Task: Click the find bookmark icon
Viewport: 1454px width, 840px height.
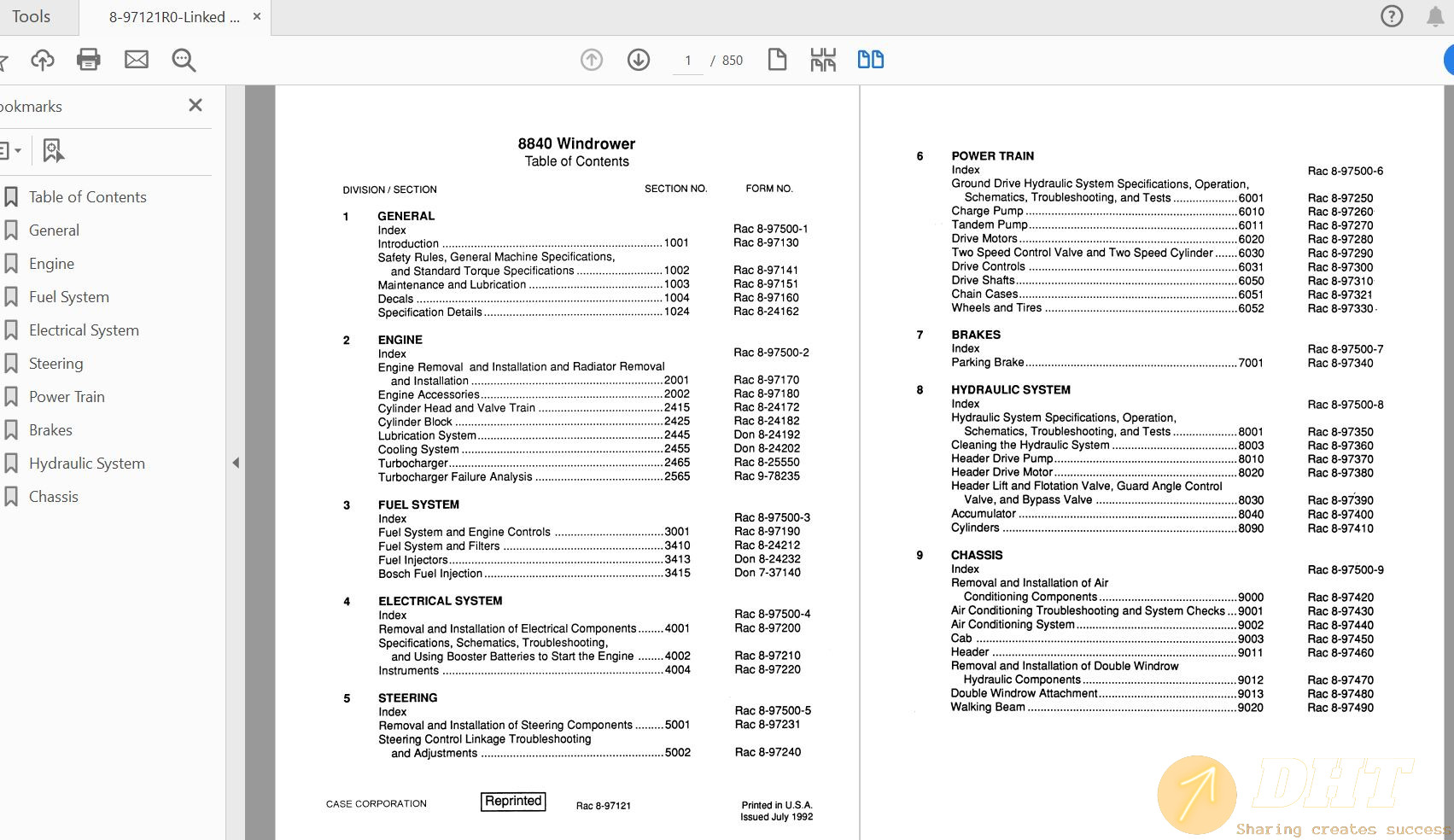Action: point(53,151)
